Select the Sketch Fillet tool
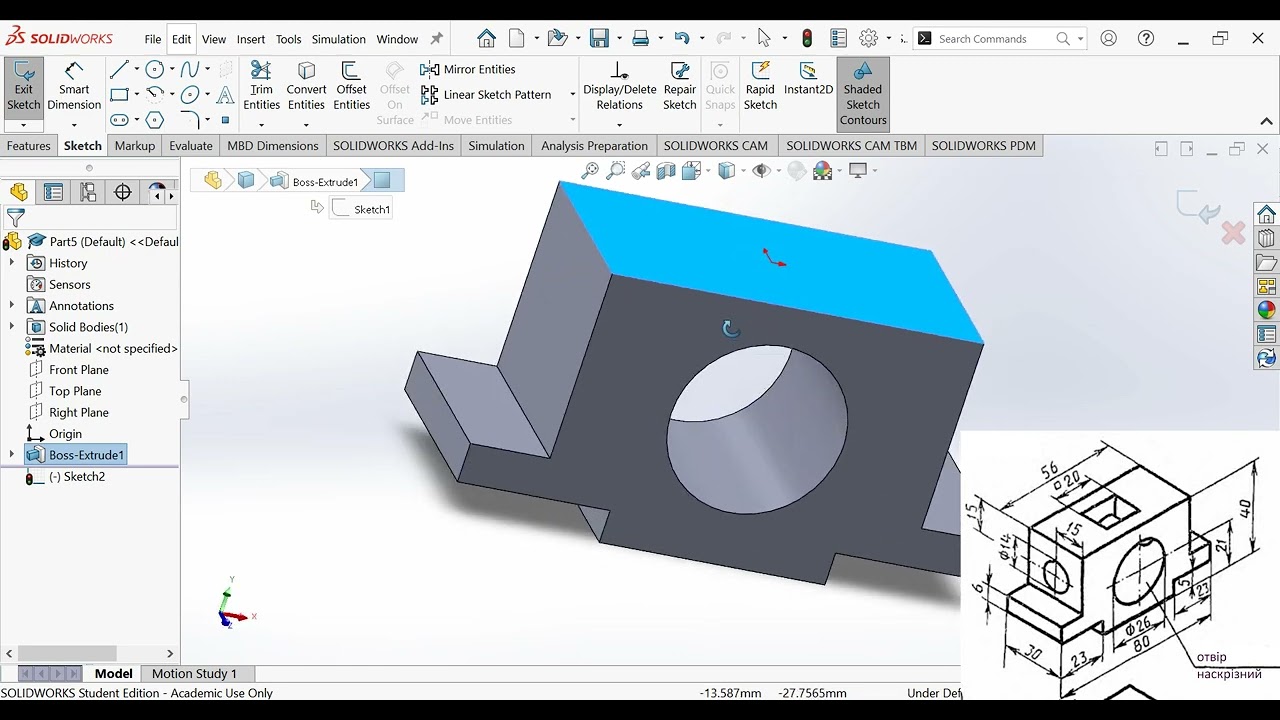Screen dimensions: 1280x720 (190, 120)
